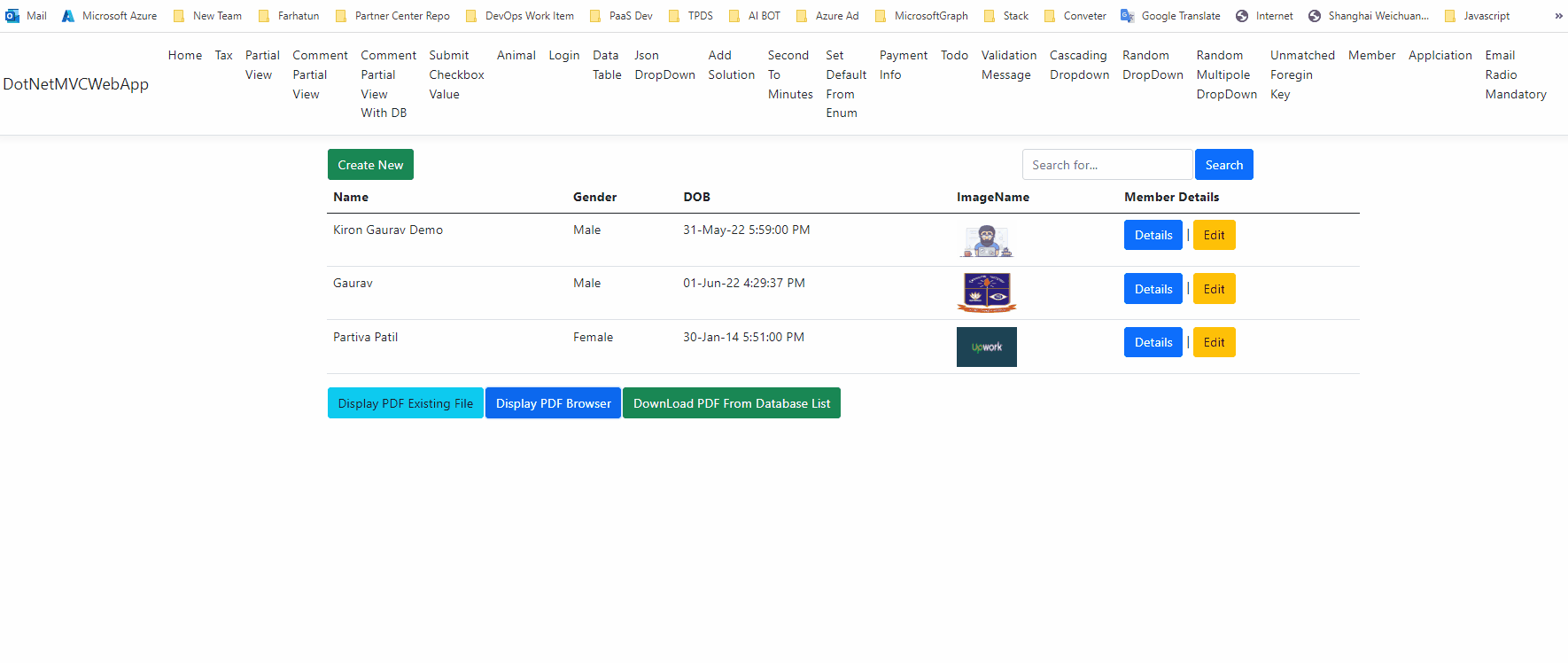
Task: Click the Create New button
Action: [x=370, y=165]
